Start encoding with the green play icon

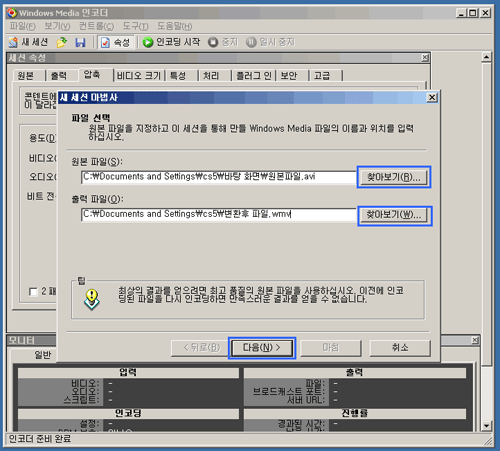(x=148, y=42)
